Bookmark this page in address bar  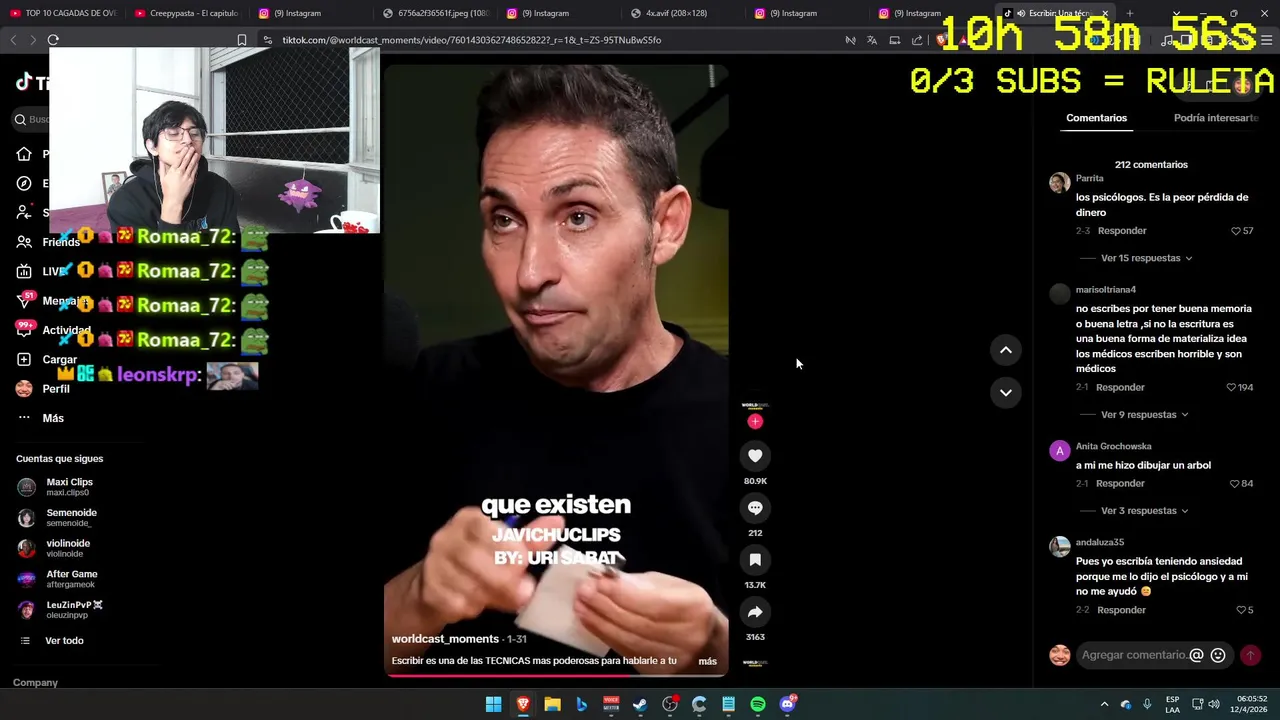[242, 40]
